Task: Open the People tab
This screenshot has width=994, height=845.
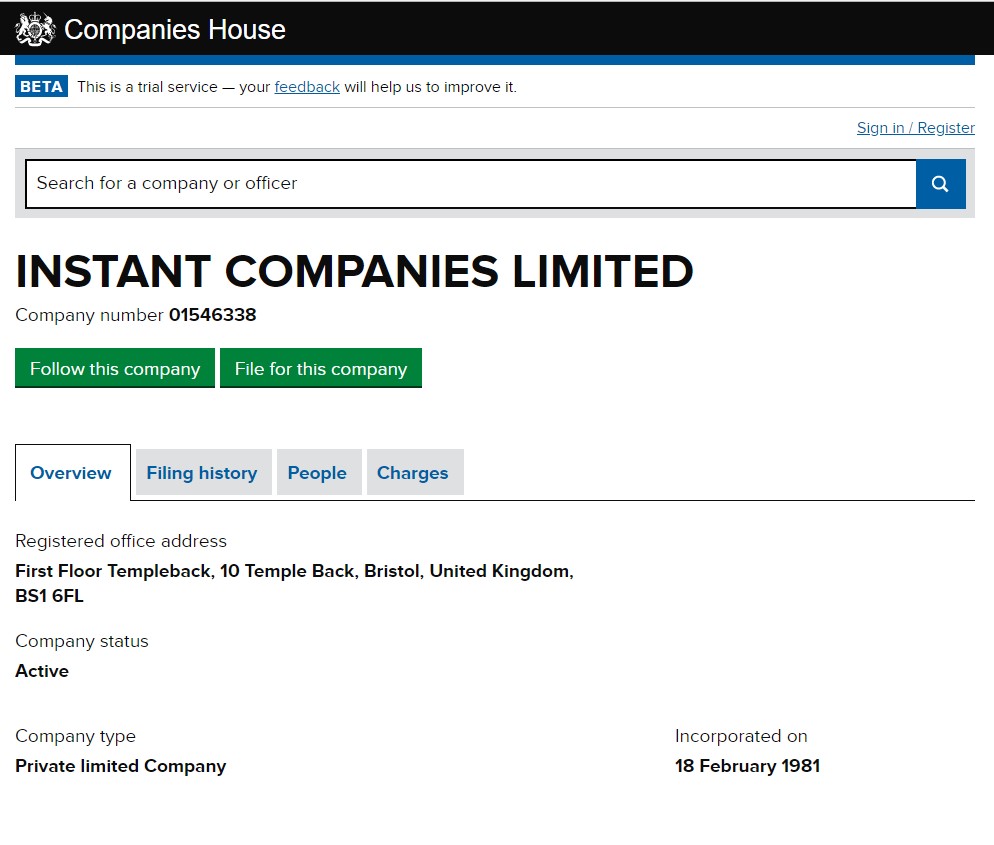Action: (317, 473)
